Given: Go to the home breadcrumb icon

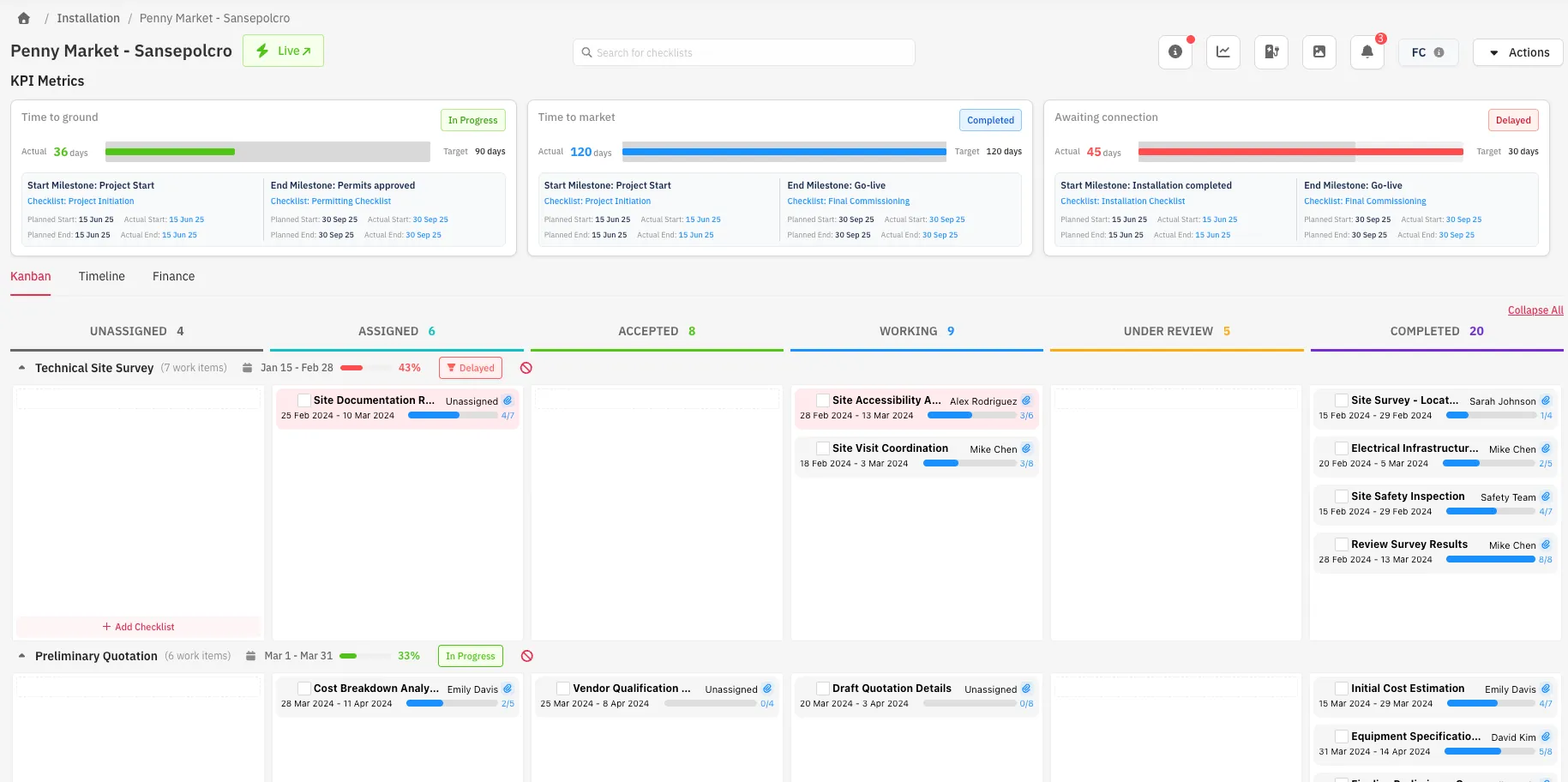Looking at the screenshot, I should point(24,18).
